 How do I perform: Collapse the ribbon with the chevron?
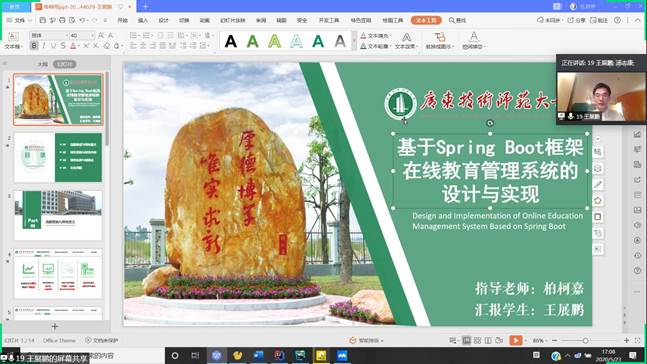(639, 20)
